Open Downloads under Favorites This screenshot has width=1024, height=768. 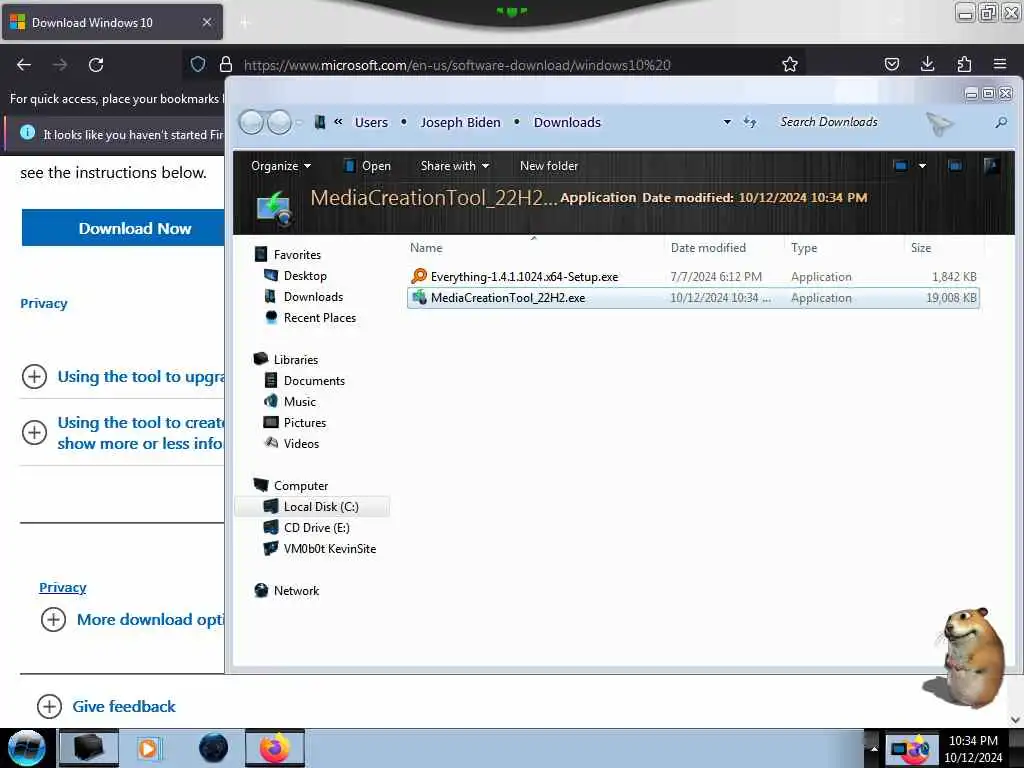[313, 296]
